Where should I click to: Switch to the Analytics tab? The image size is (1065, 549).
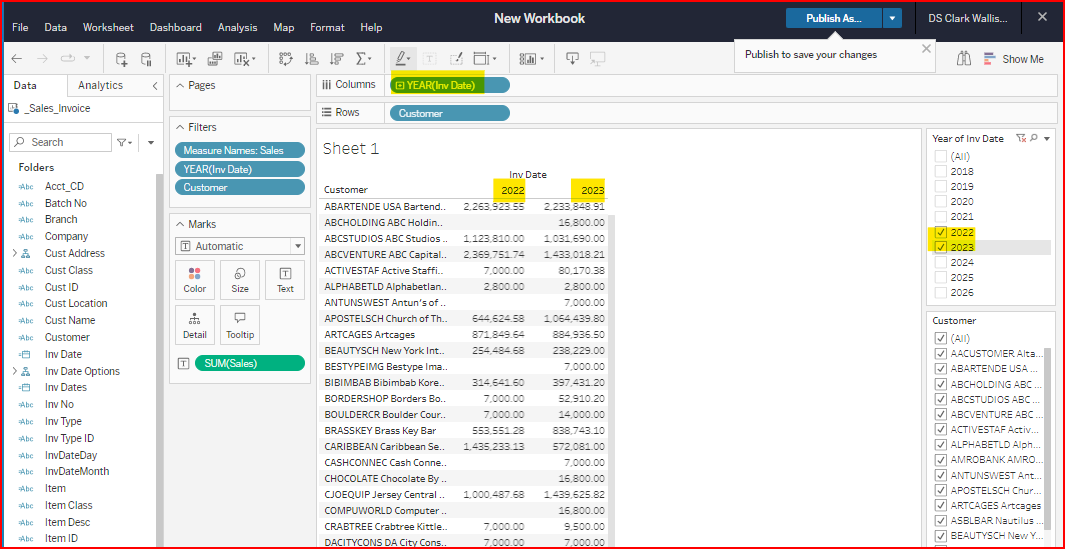coord(100,86)
